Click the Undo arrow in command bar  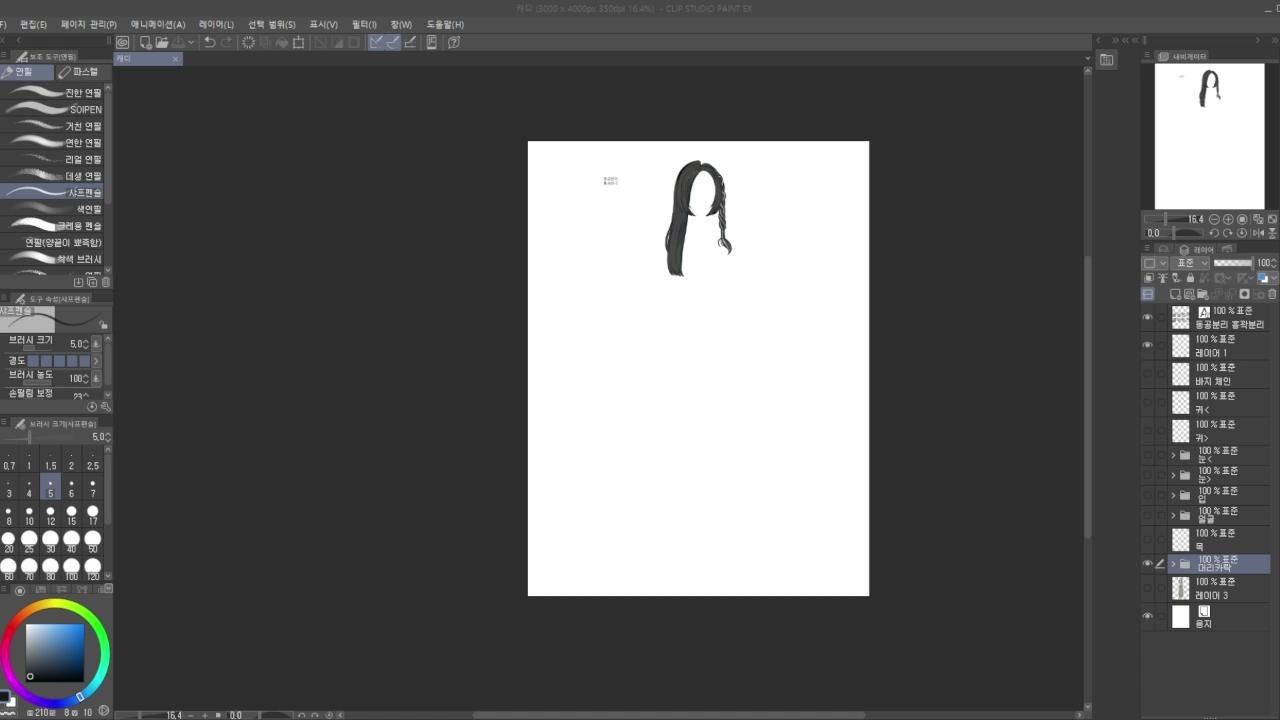pyautogui.click(x=209, y=42)
